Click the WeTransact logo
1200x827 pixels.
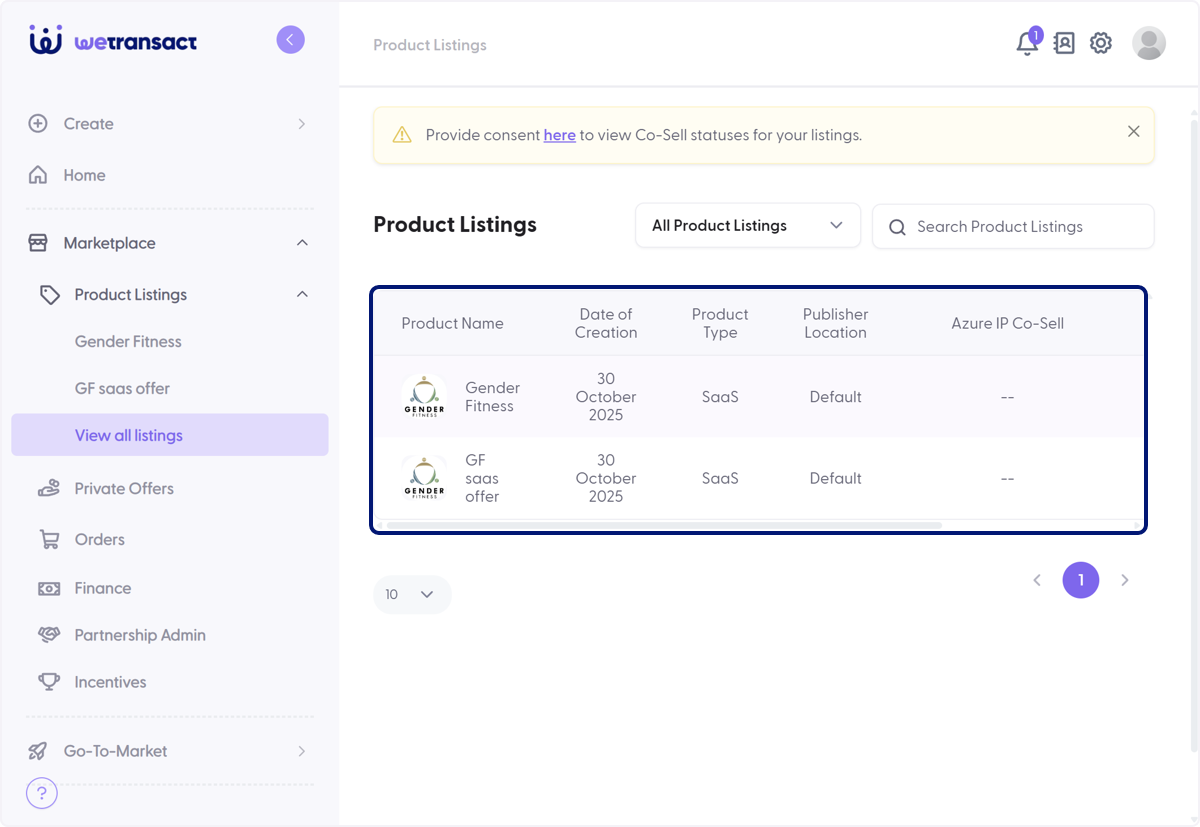pyautogui.click(x=113, y=41)
